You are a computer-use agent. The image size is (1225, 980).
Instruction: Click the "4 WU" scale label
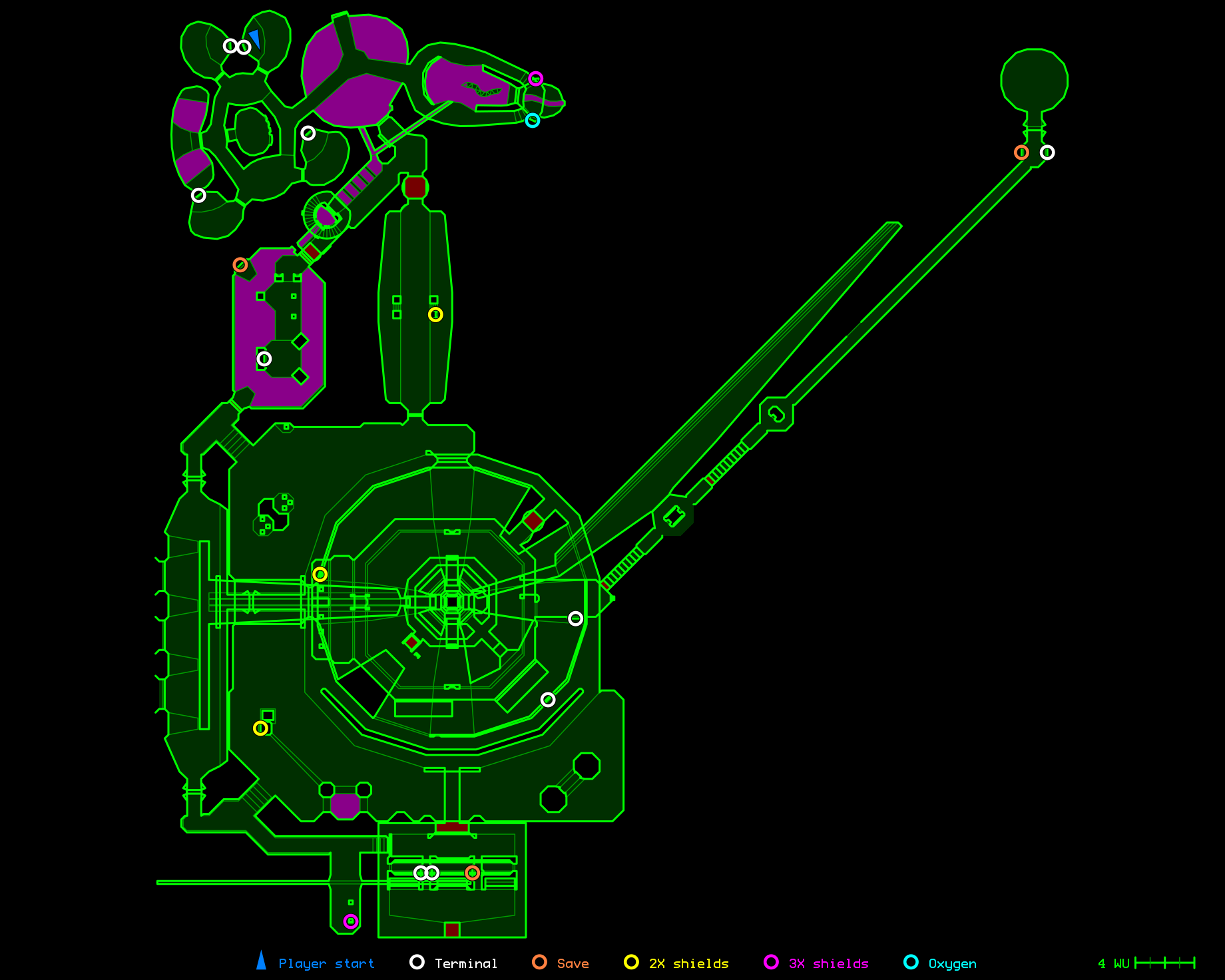(1113, 963)
